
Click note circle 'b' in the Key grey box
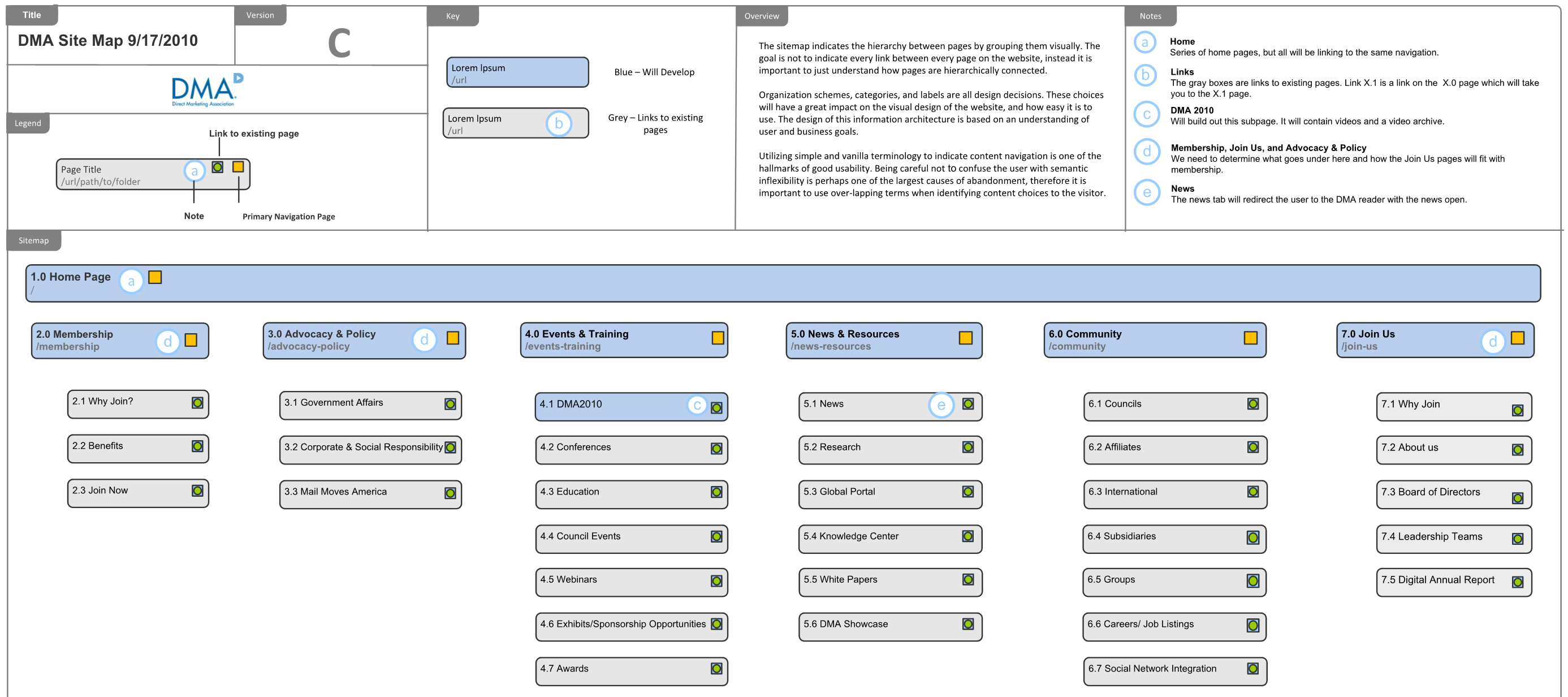pyautogui.click(x=558, y=124)
